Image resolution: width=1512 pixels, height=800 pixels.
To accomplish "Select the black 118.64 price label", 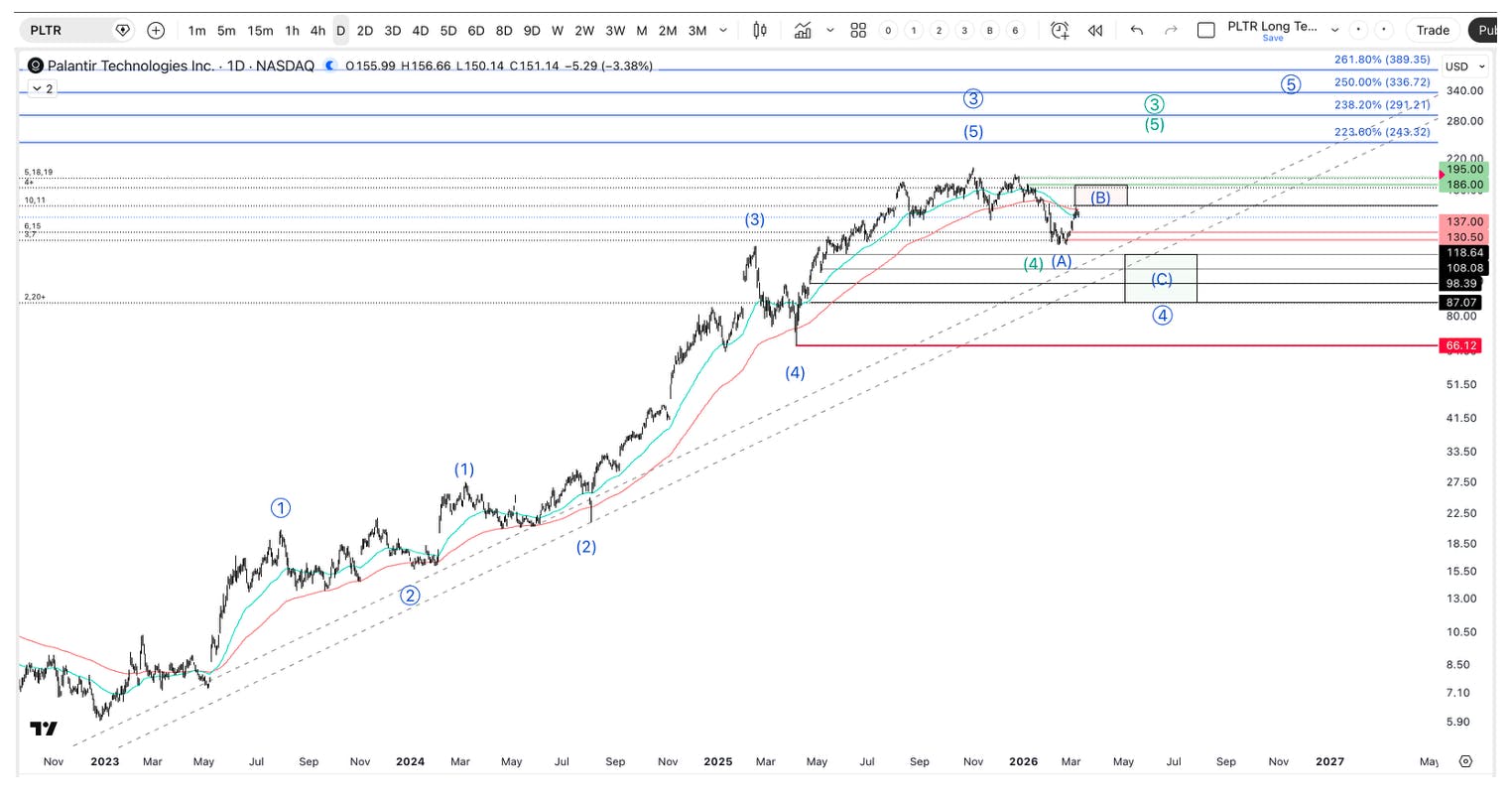I will click(1464, 253).
